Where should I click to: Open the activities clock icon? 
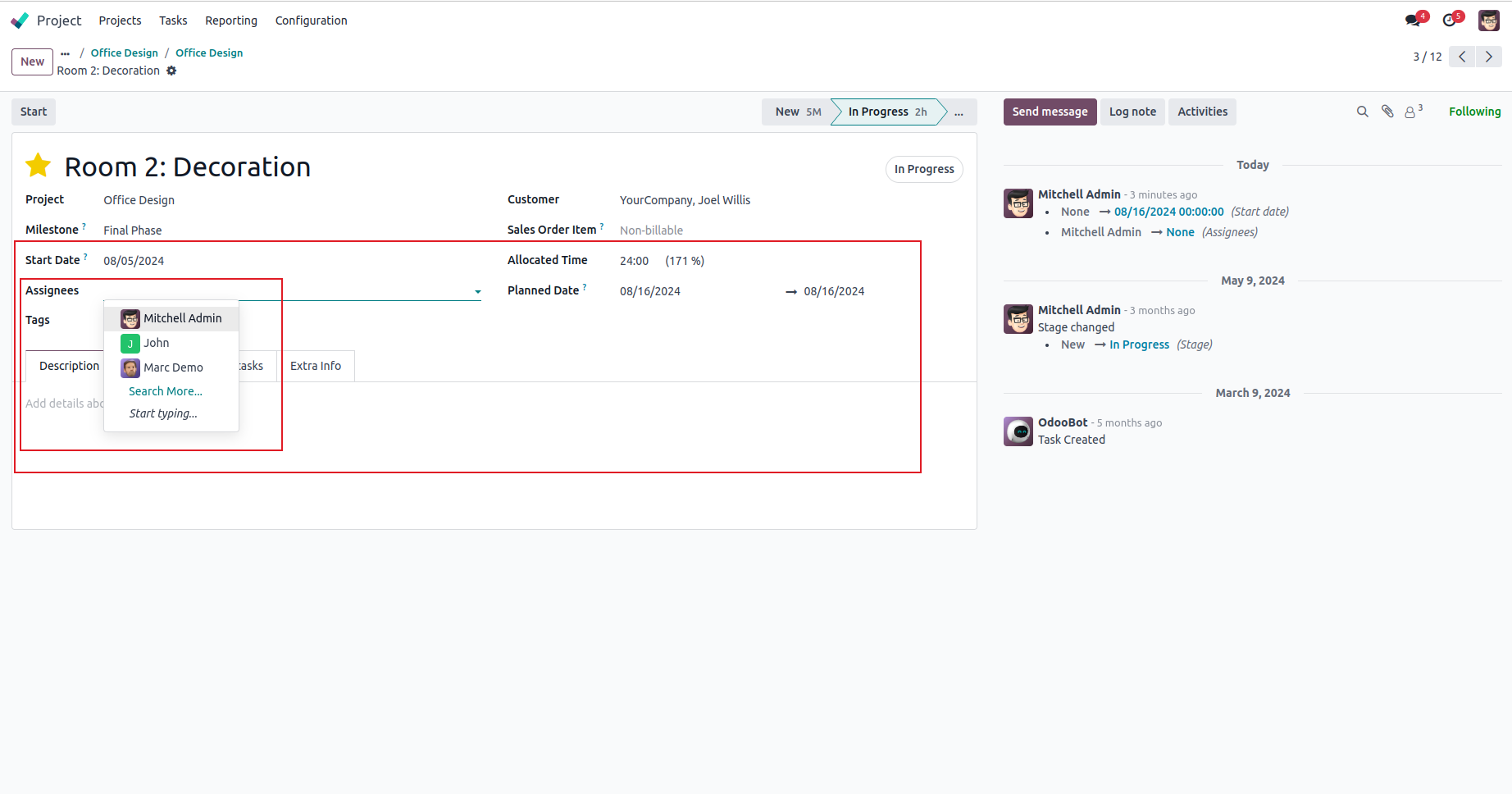(1451, 21)
